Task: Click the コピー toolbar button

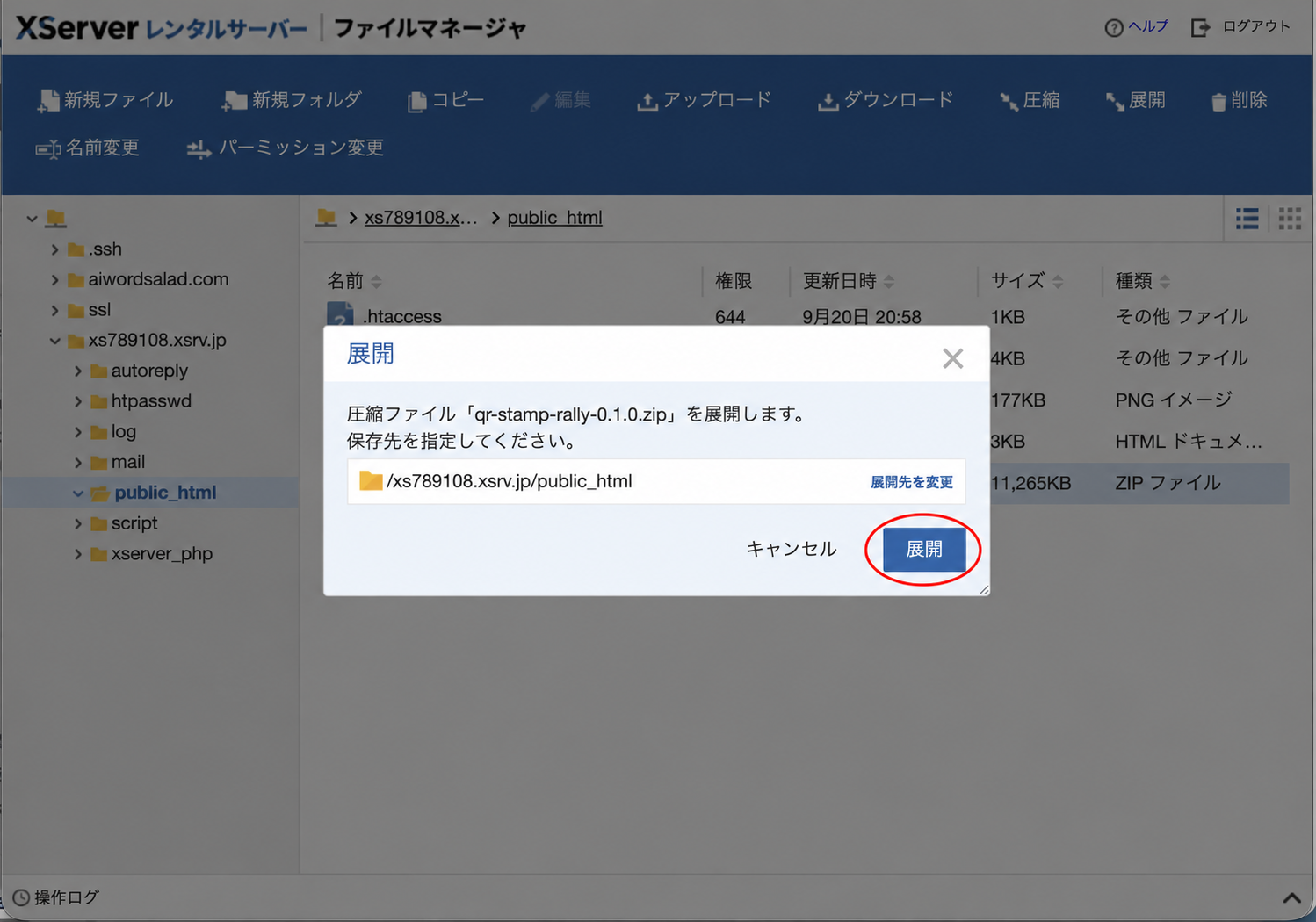Action: click(446, 100)
